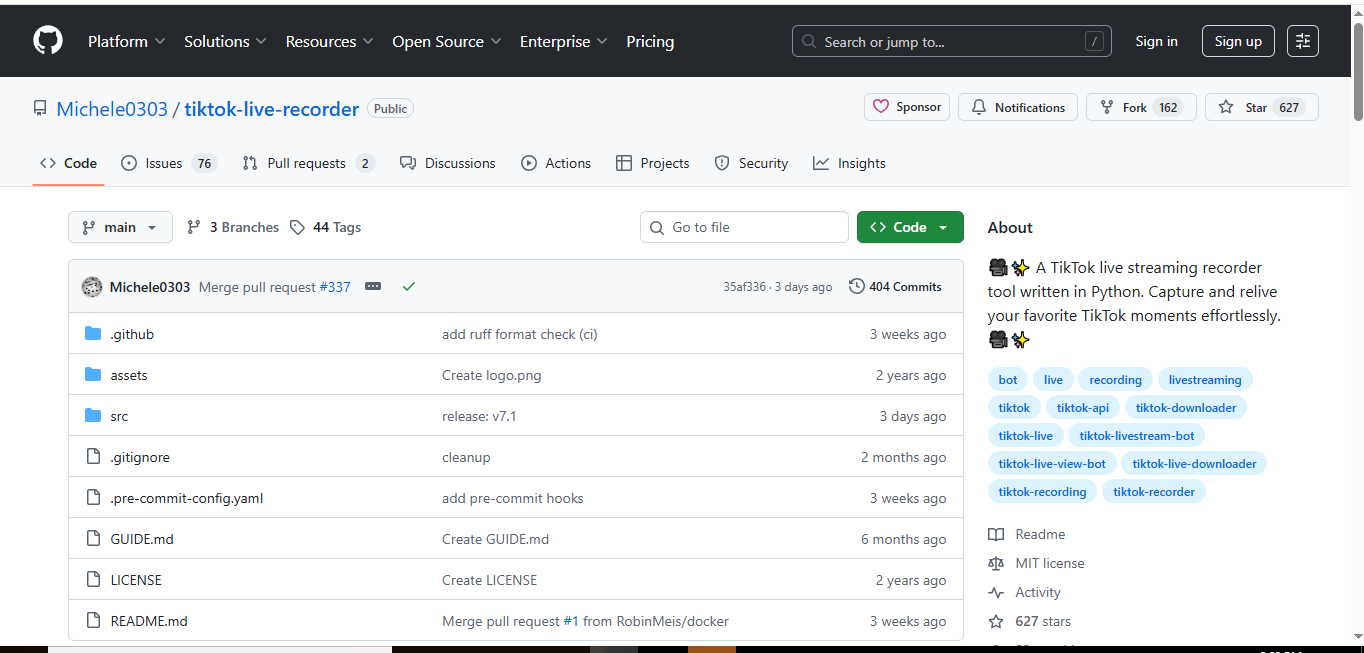Select the Code tab

[x=68, y=163]
